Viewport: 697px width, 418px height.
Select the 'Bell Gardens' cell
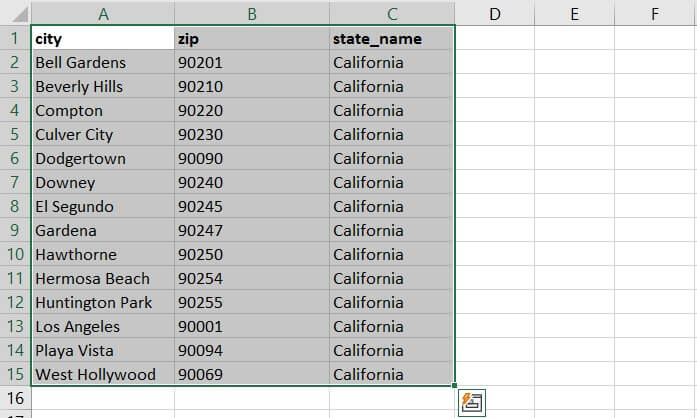tap(103, 62)
